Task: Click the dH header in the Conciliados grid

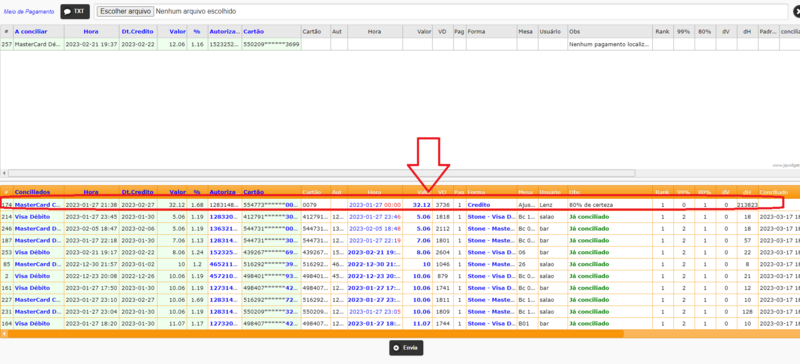Action: [x=747, y=192]
